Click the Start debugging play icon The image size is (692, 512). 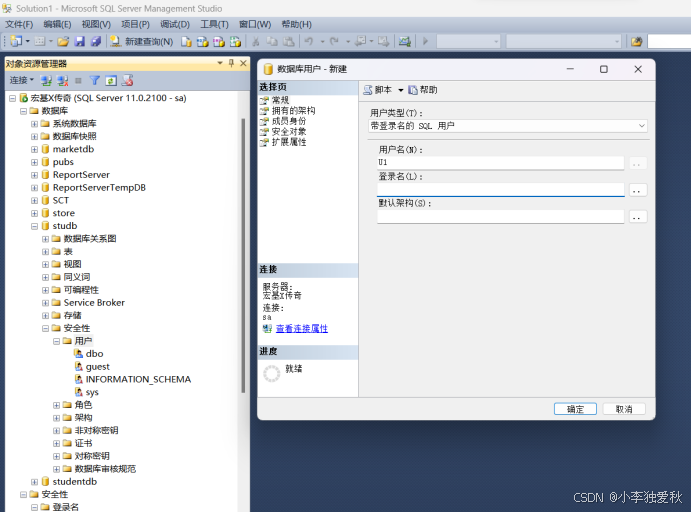(x=425, y=41)
